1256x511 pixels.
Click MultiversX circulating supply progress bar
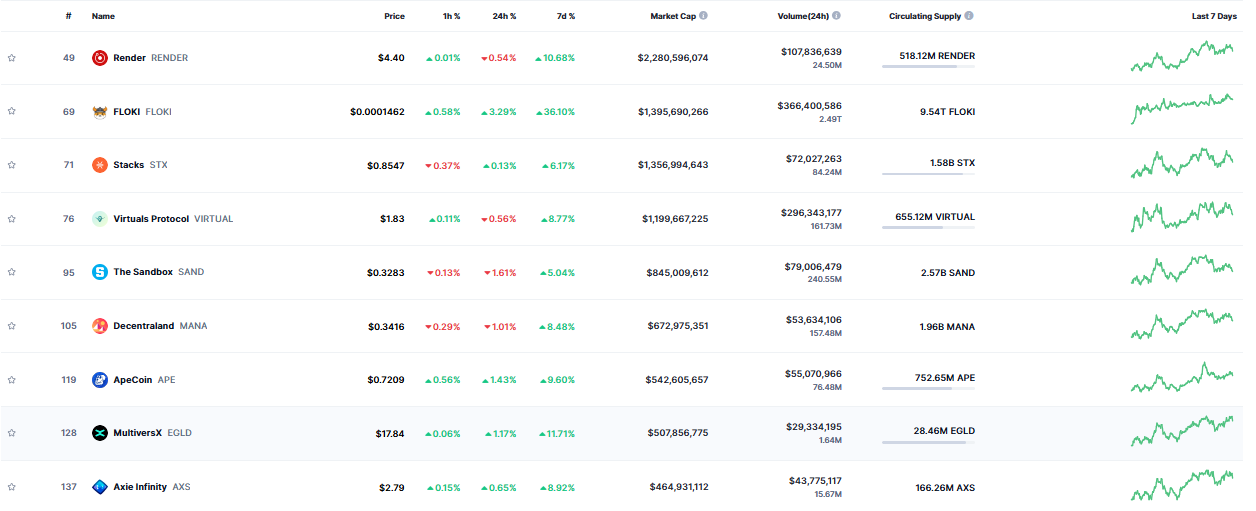928,442
